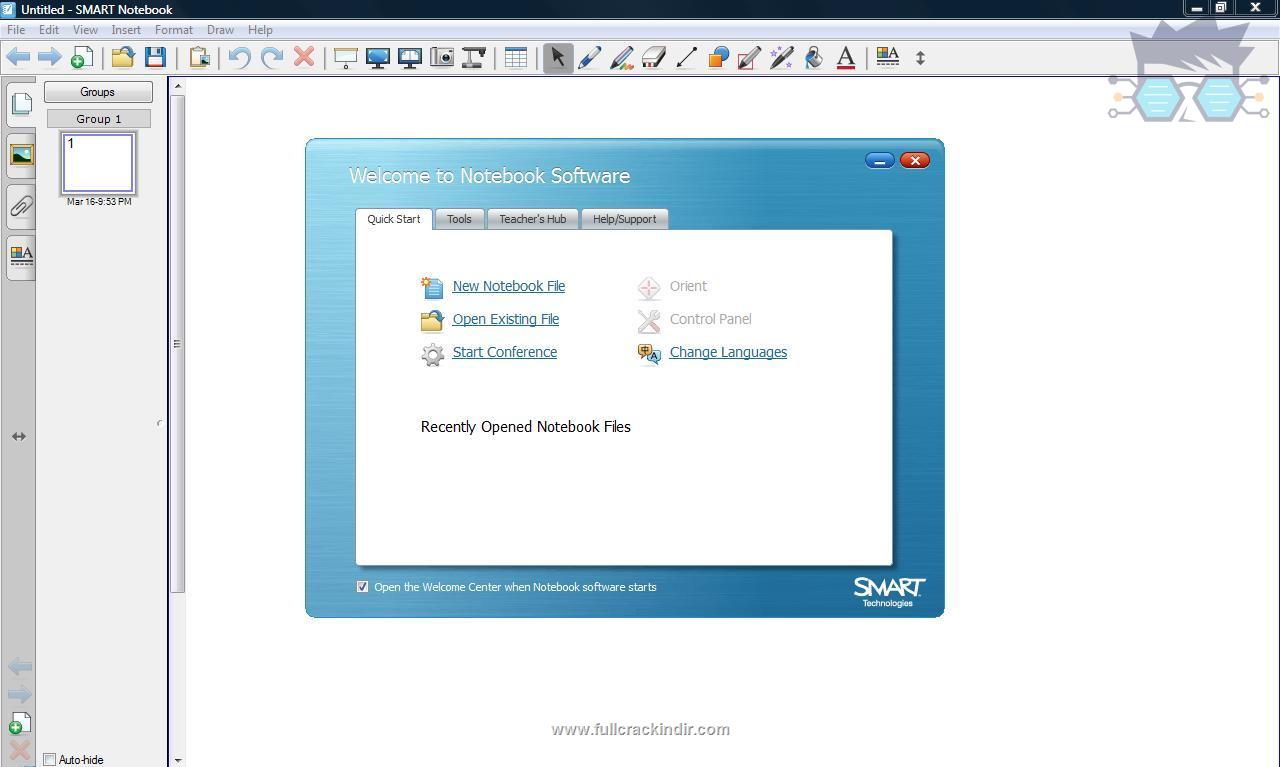Insert a table from the toolbar
1280x767 pixels.
516,57
